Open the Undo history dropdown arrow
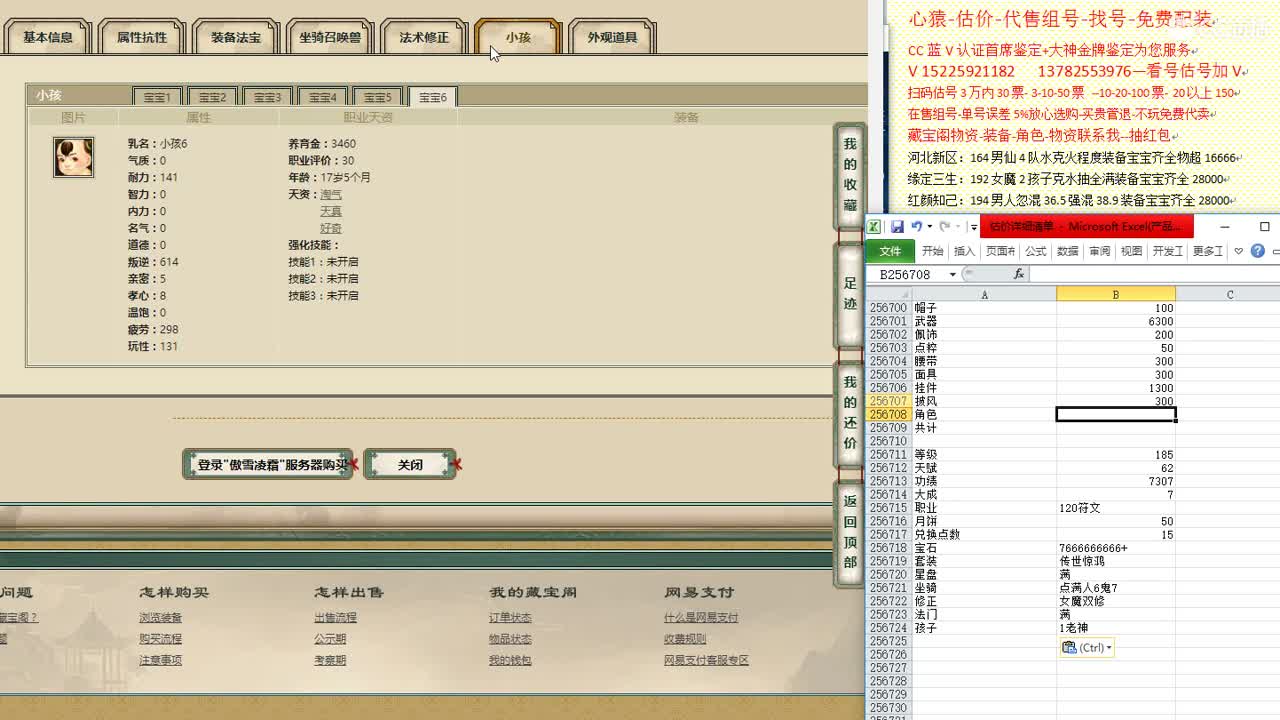Screen dimensions: 1280x720 [930, 227]
